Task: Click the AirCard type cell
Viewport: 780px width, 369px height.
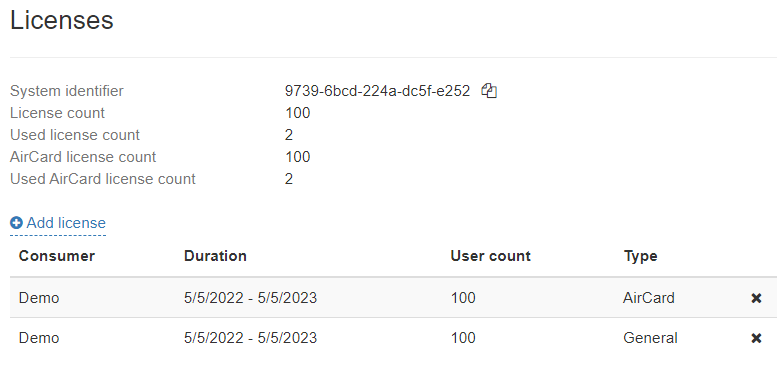Action: [649, 298]
